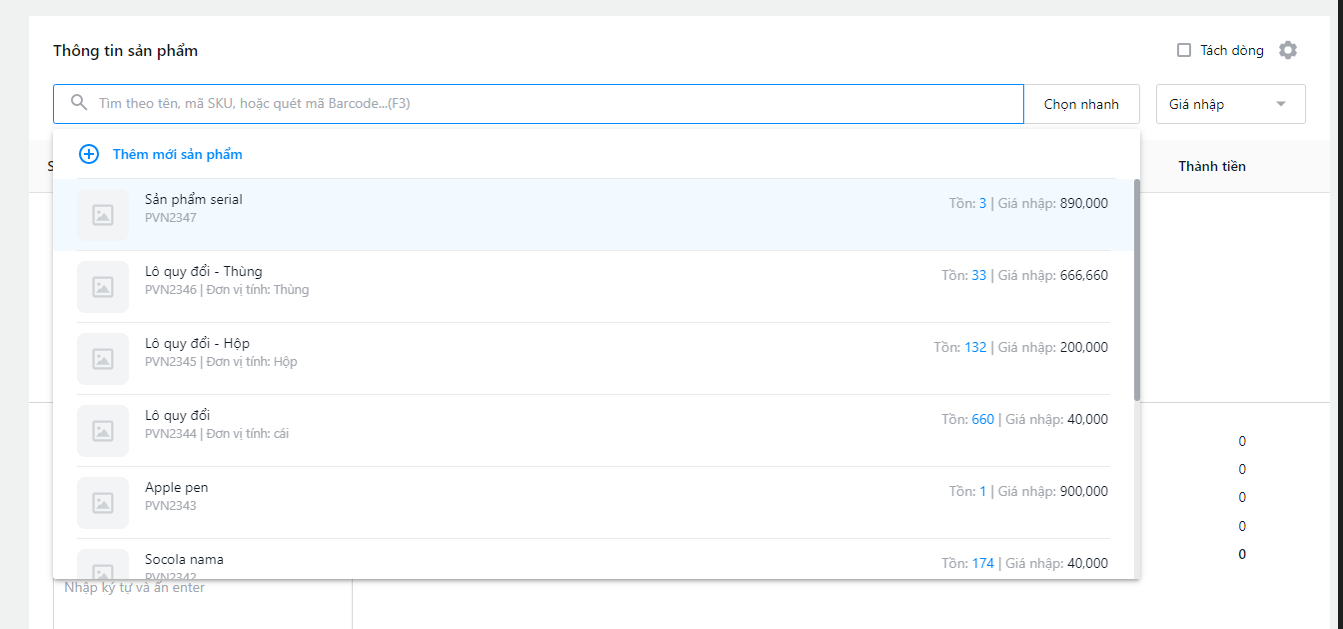Viewport: 1343px width, 629px height.
Task: Click image placeholder for Lô quy đổi - Thùng
Action: coord(103,287)
